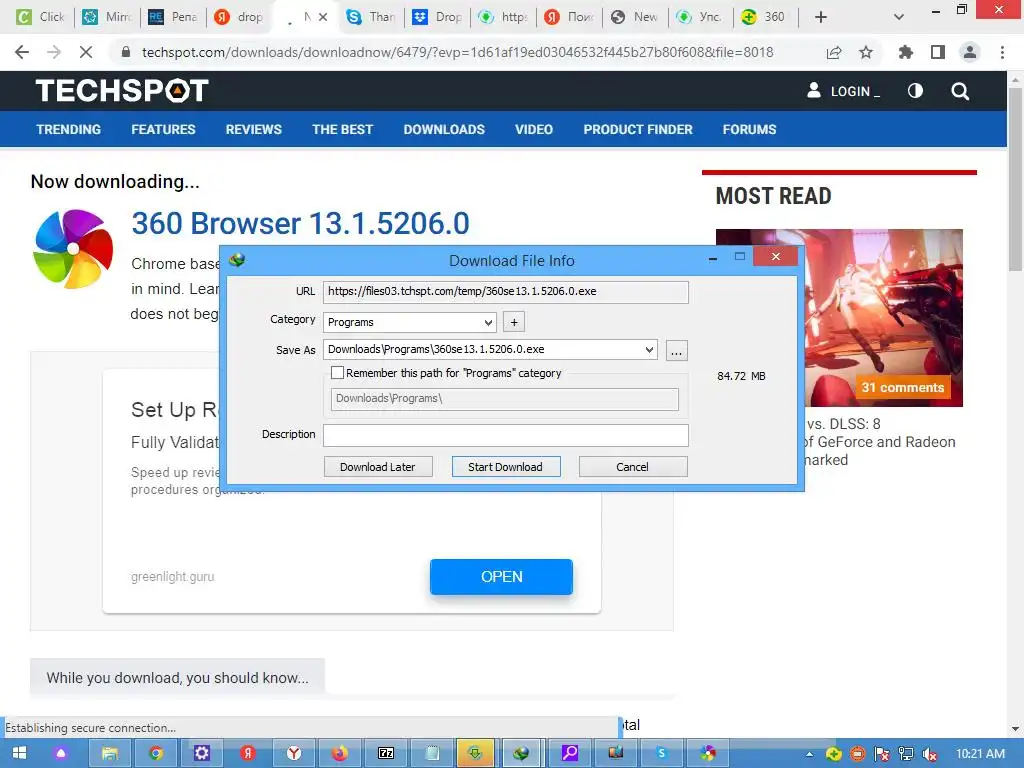Screen dimensions: 1024x768
Task: Open the REVIEWS menu item
Action: pos(253,129)
